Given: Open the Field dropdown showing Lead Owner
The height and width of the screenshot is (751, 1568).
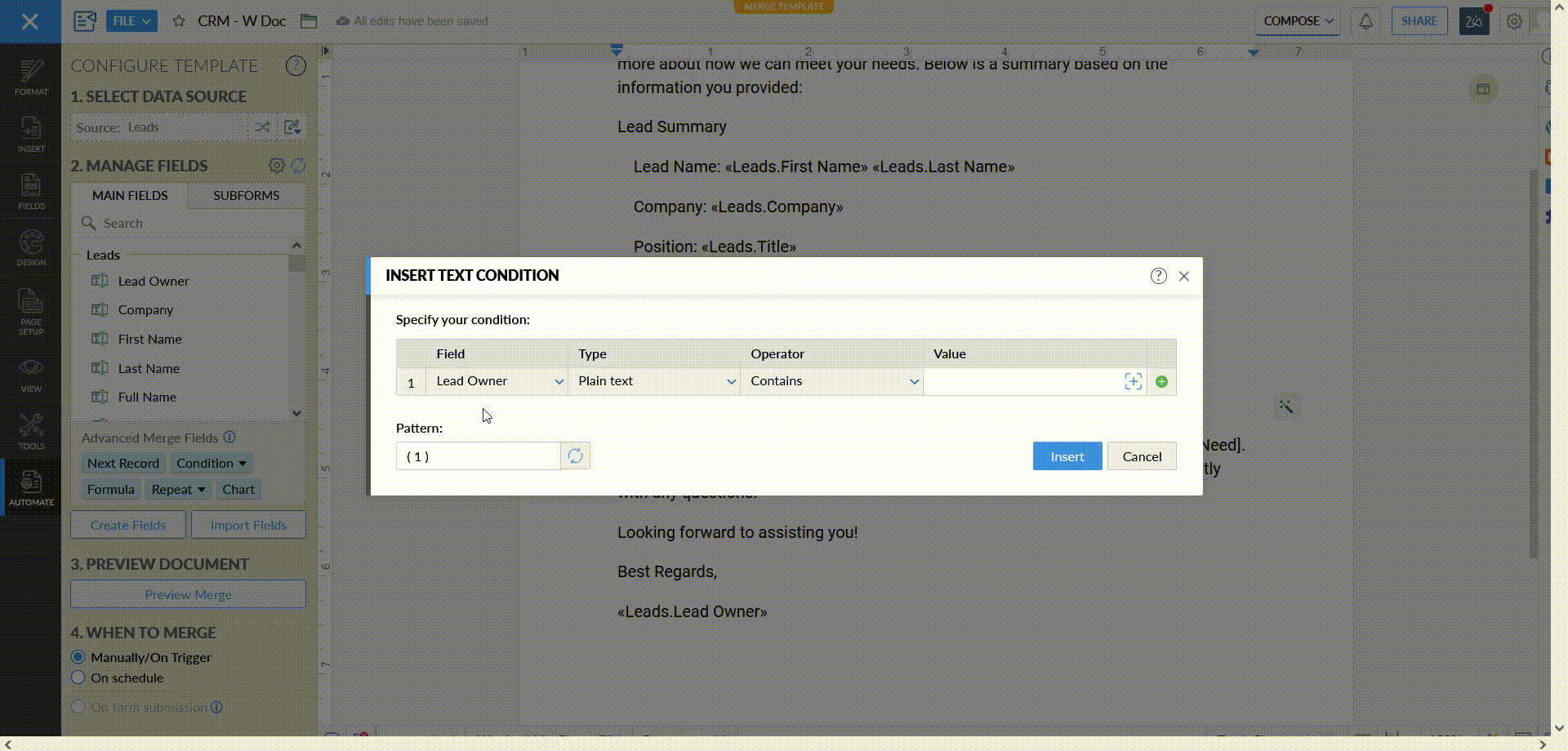Looking at the screenshot, I should click(498, 382).
